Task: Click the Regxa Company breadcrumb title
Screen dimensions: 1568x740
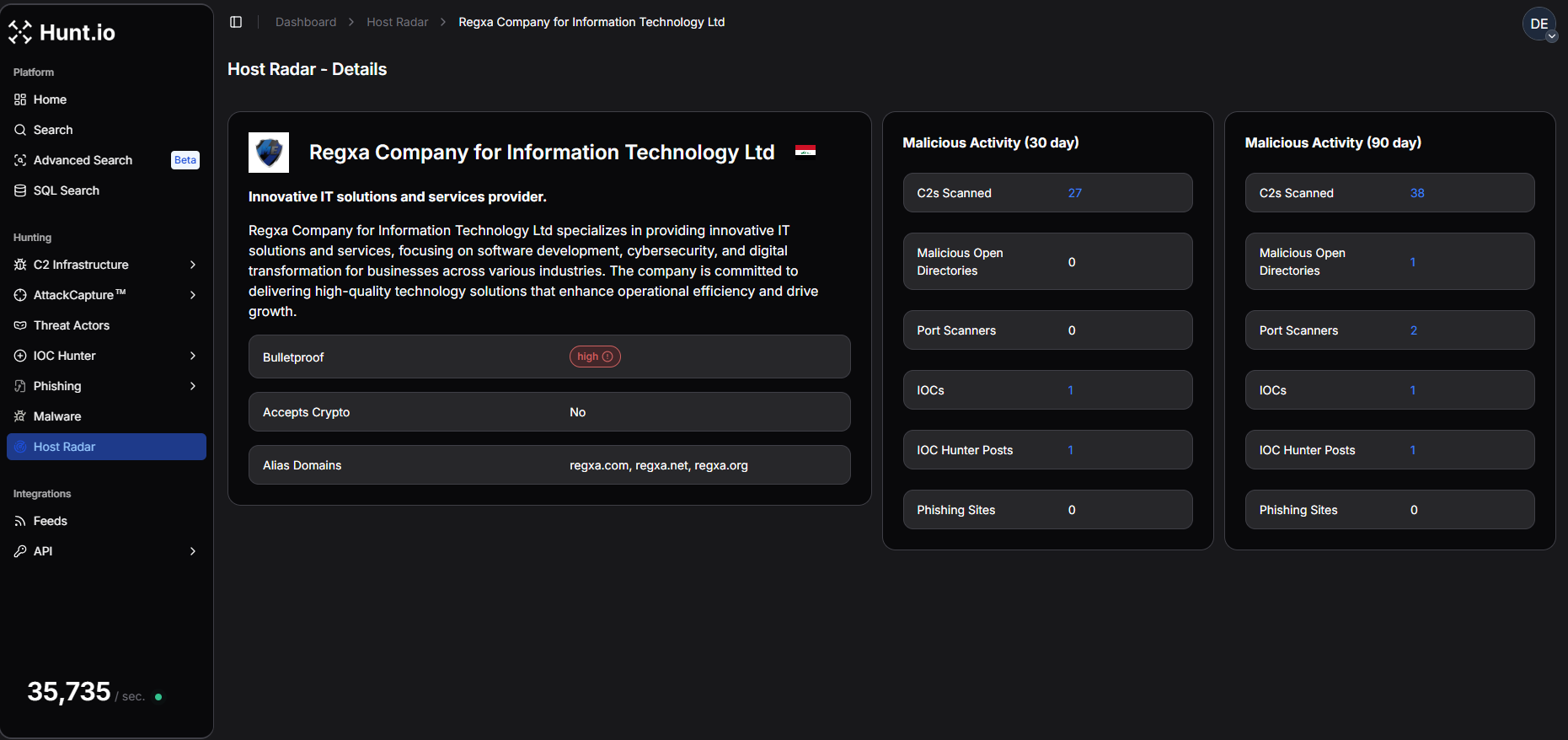Action: [591, 22]
